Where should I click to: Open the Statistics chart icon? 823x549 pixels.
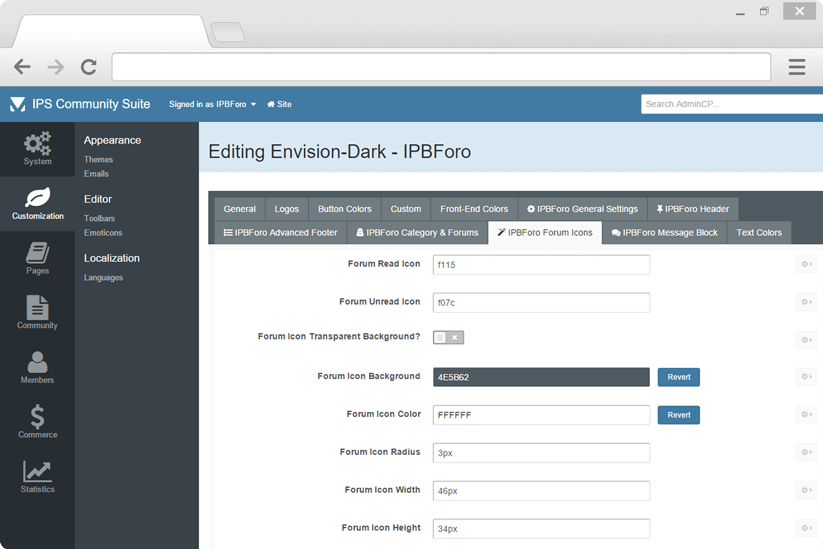(x=37, y=477)
